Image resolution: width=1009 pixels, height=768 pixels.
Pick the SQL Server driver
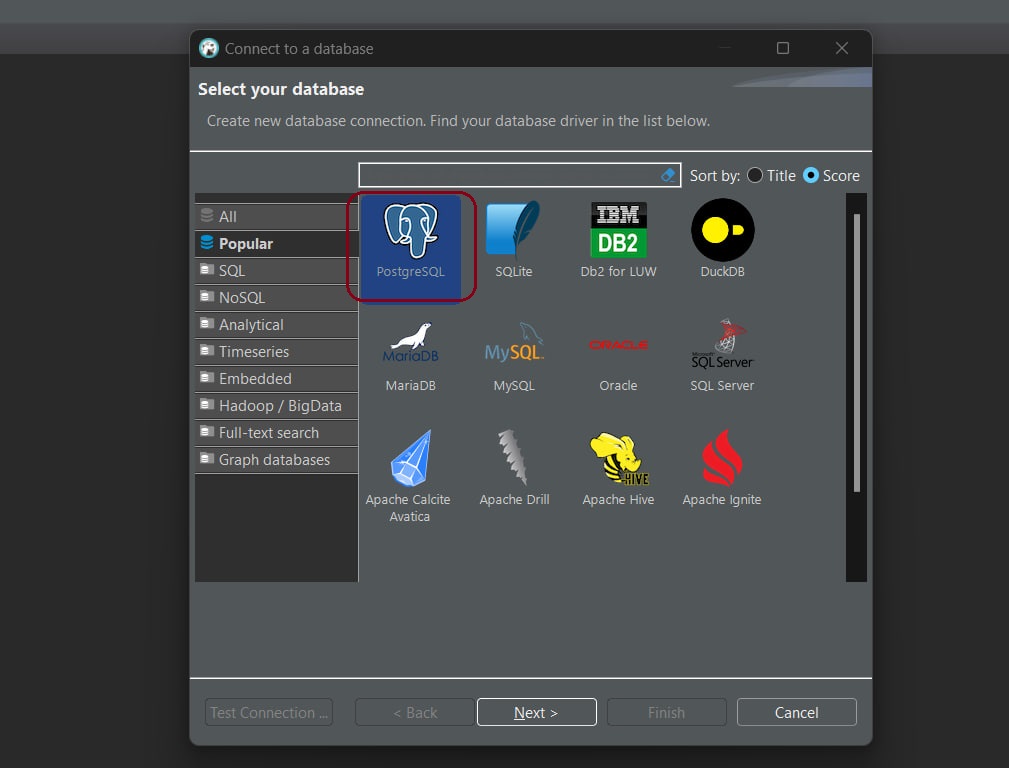(x=722, y=356)
